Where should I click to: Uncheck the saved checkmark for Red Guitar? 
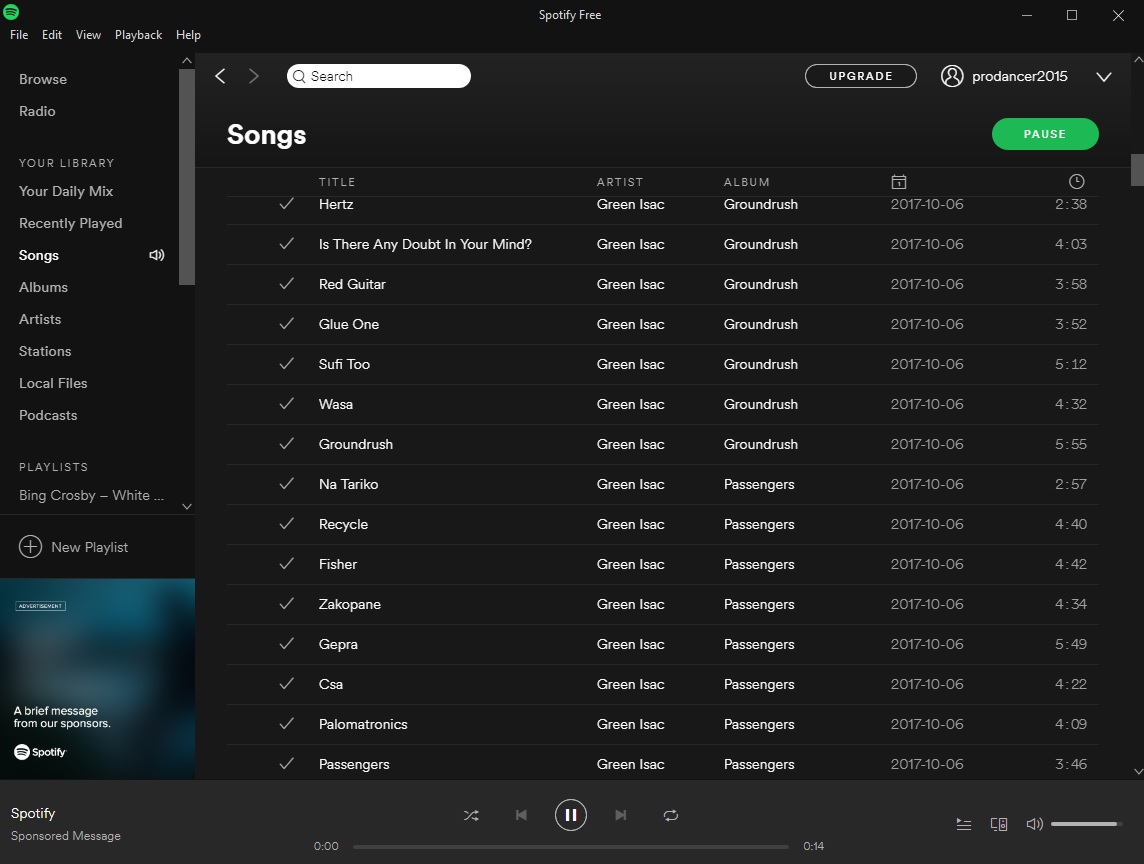pos(287,284)
